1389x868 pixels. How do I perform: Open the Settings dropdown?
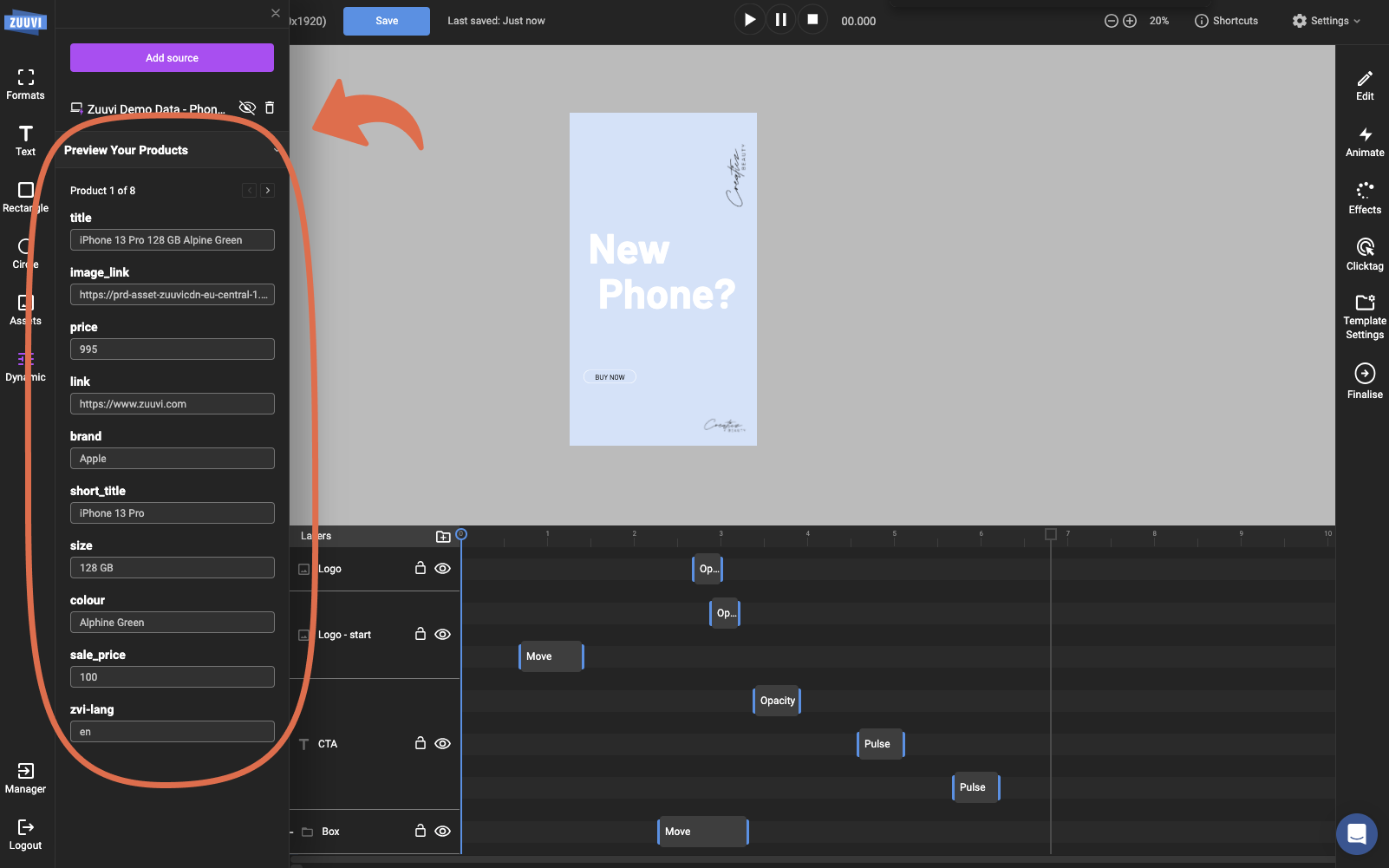point(1325,20)
